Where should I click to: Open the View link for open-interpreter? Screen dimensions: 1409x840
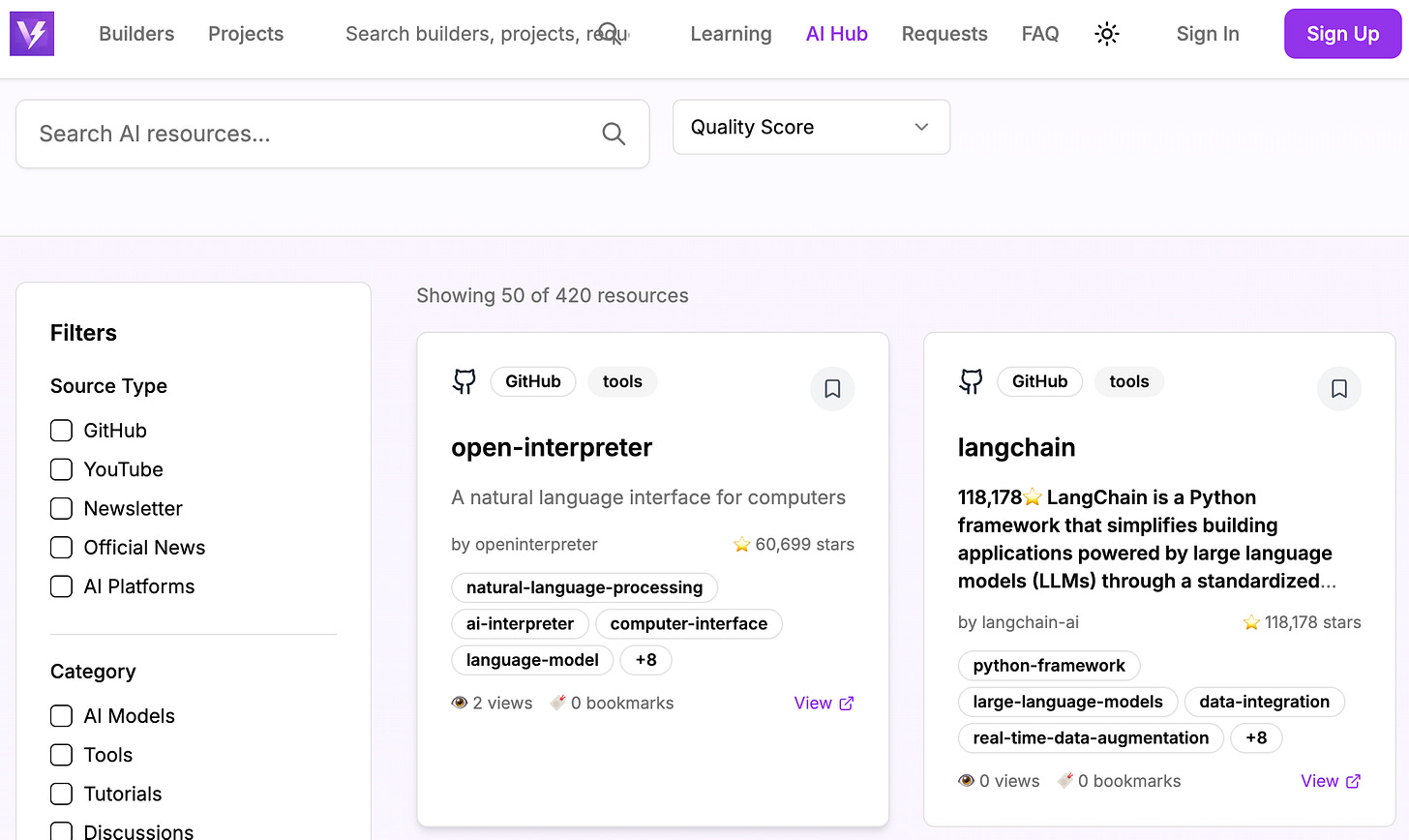pos(824,704)
